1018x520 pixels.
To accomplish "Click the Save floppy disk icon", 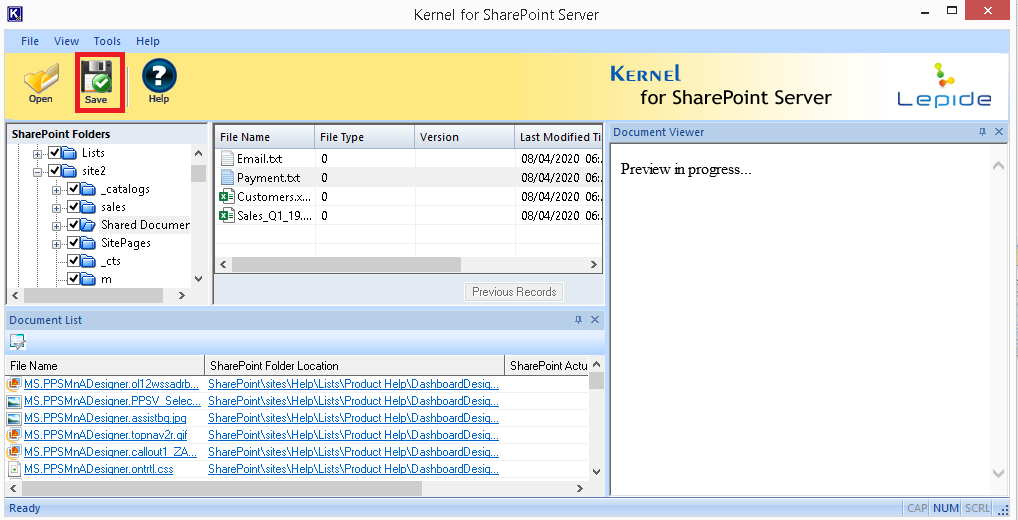I will pos(96,77).
